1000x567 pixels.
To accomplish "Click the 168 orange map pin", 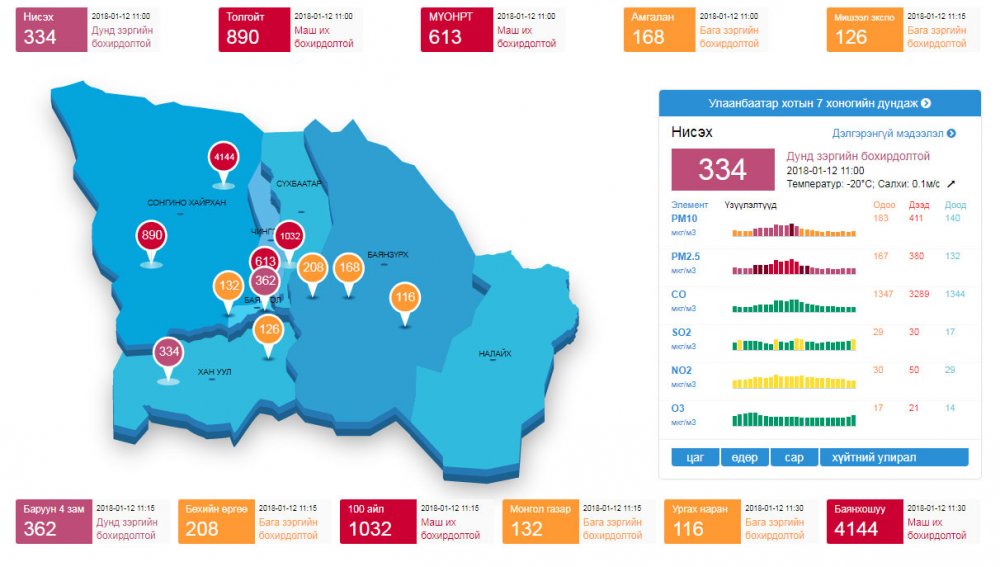I will click(x=349, y=267).
